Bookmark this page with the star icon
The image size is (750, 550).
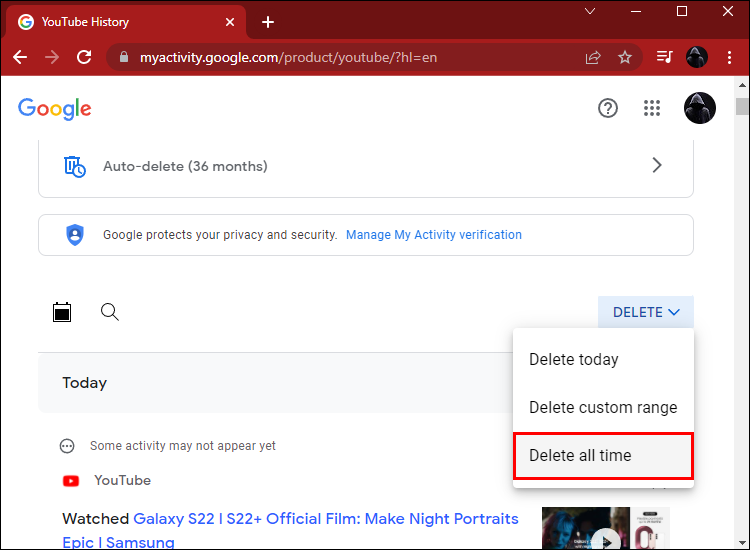coord(625,57)
